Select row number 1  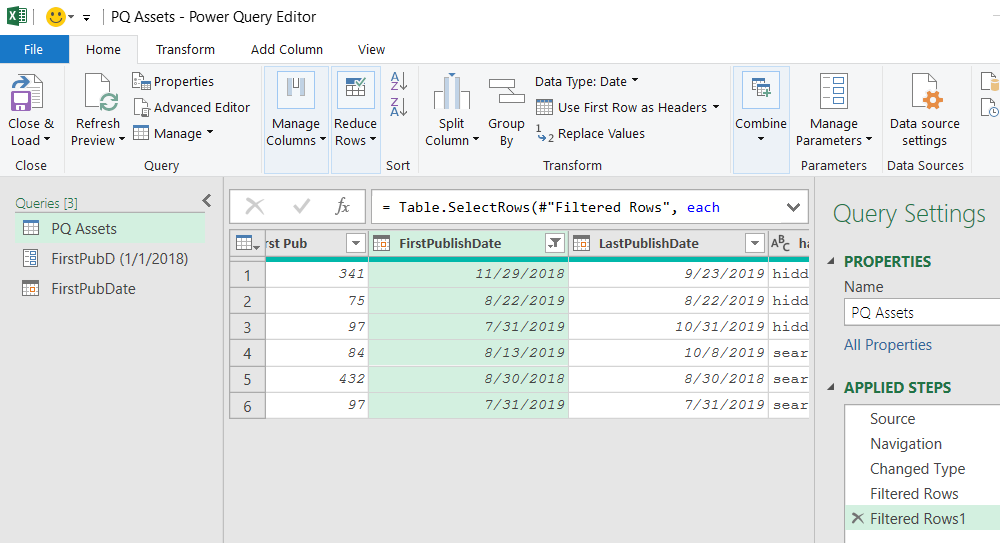coord(247,275)
